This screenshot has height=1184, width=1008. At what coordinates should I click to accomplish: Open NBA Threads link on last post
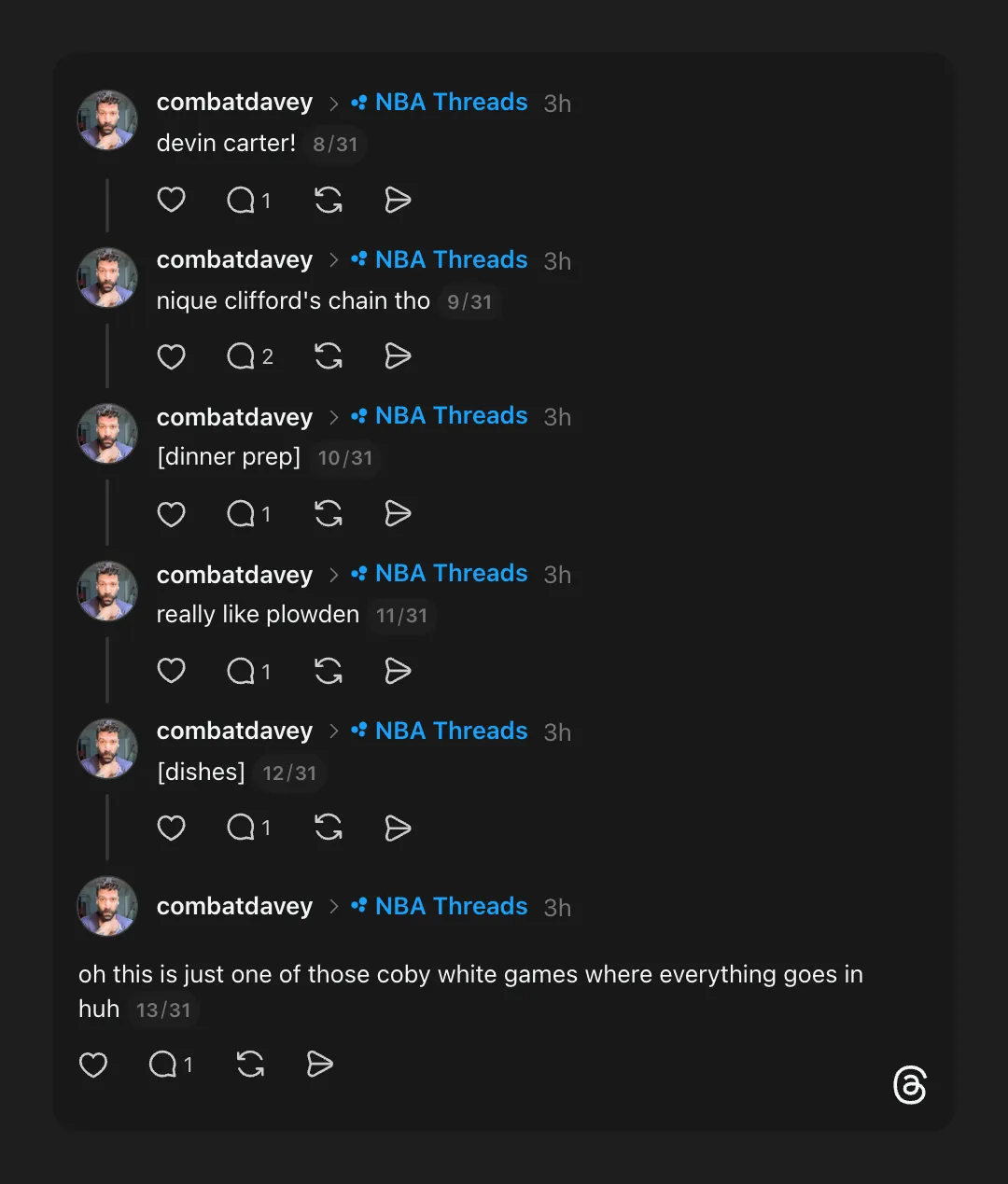[x=451, y=907]
